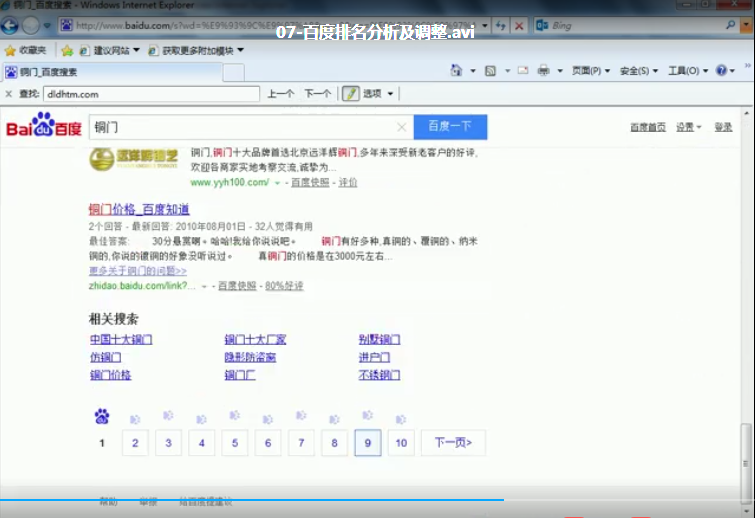Screen dimensions: 755x518
Task: Open the 安全(S) menu
Action: (639, 71)
